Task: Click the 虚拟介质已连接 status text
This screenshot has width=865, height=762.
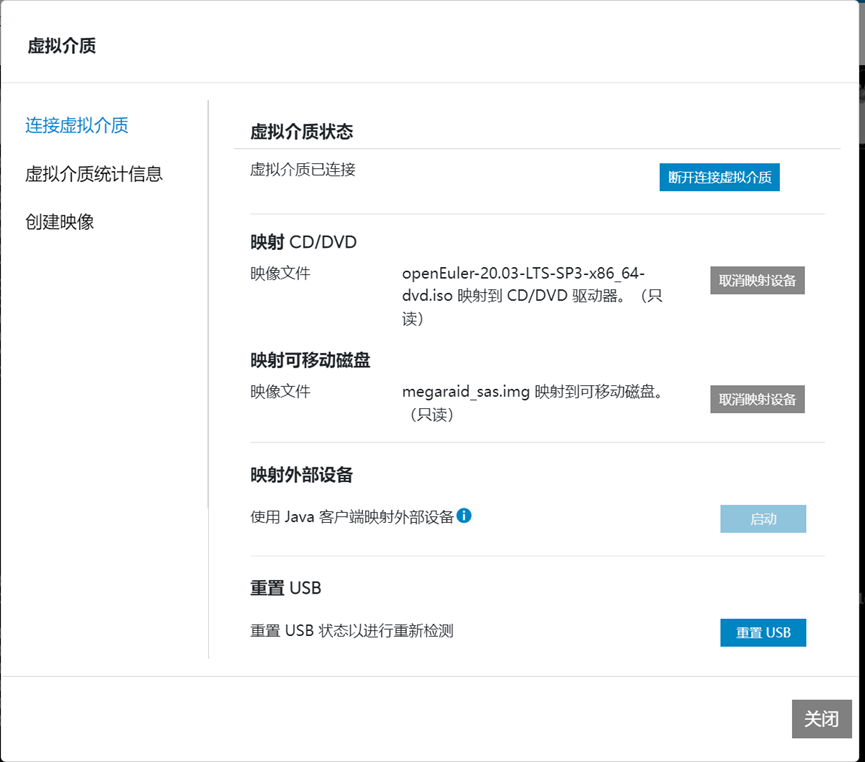Action: pyautogui.click(x=303, y=170)
